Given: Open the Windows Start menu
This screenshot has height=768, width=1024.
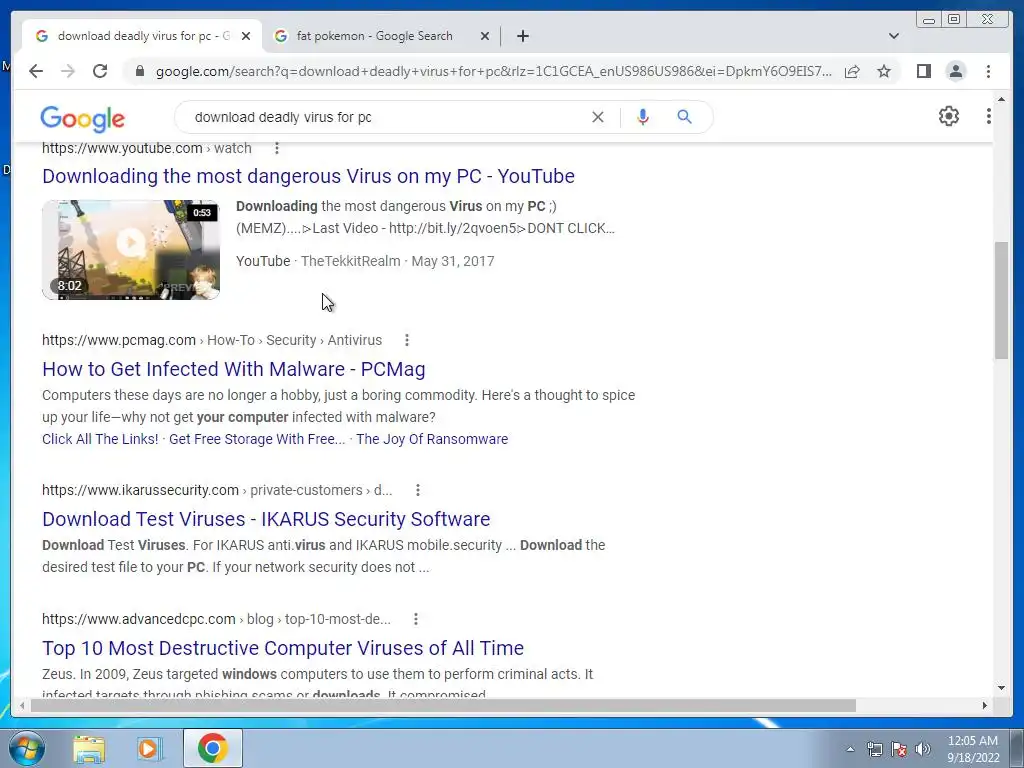Looking at the screenshot, I should (x=25, y=748).
